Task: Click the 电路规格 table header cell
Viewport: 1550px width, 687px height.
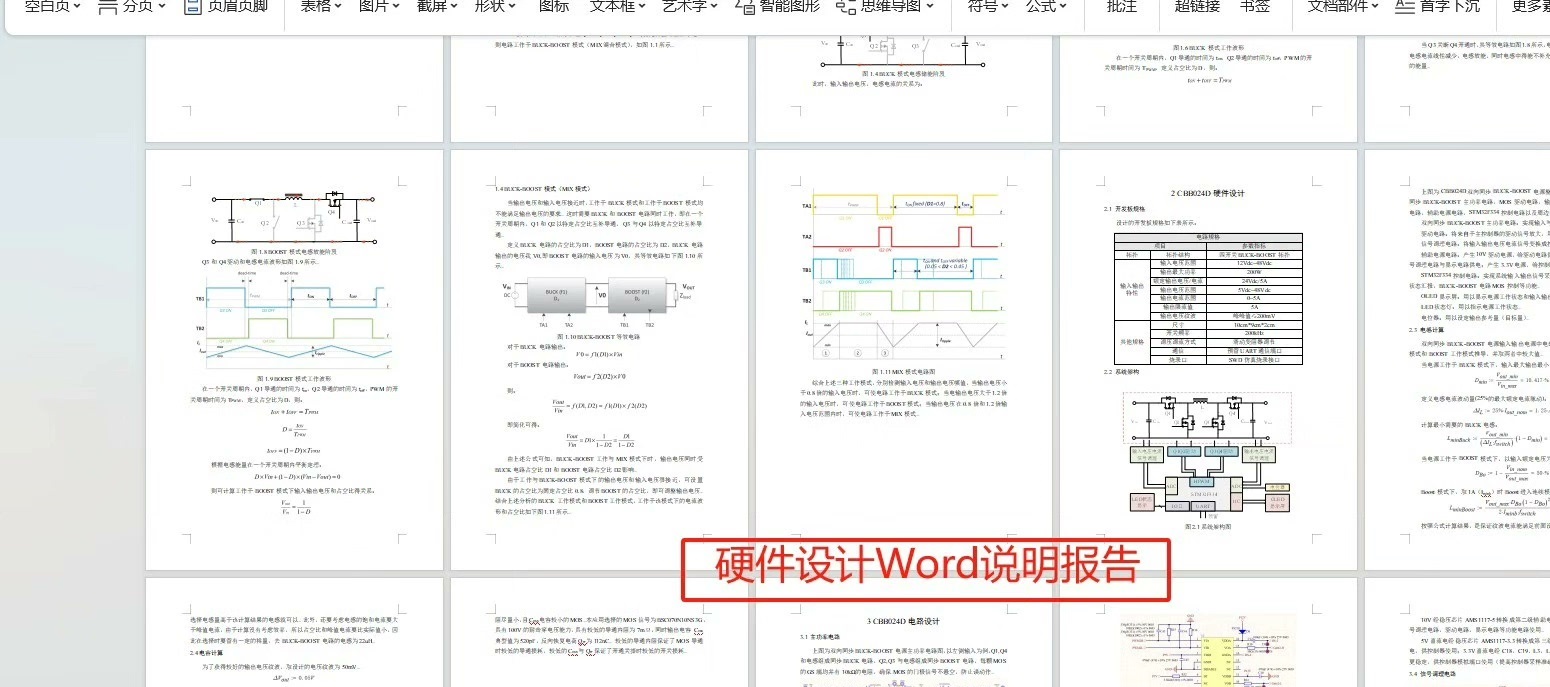Action: point(1209,237)
